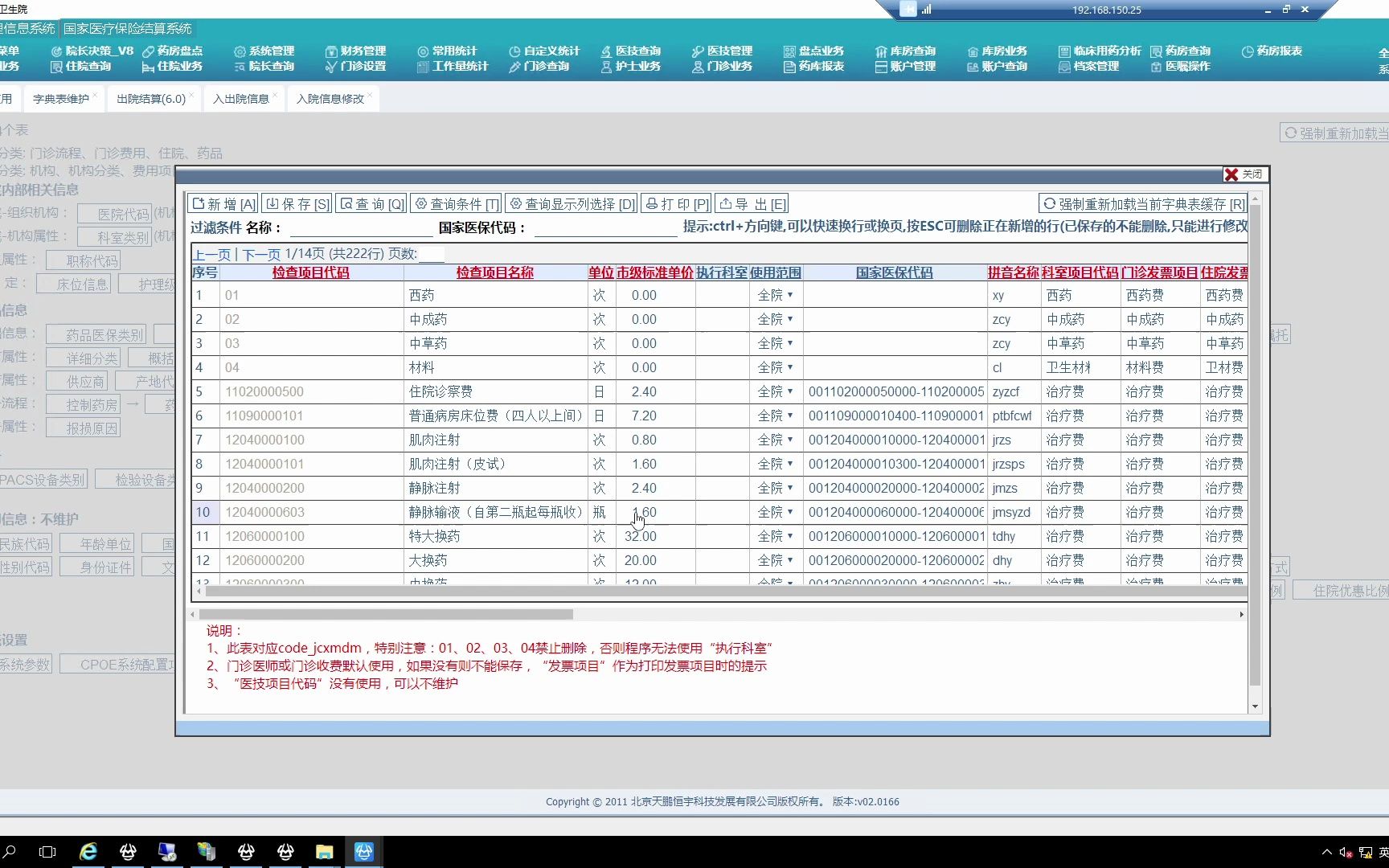
Task: Open File Explorer from taskbar
Action: [324, 852]
